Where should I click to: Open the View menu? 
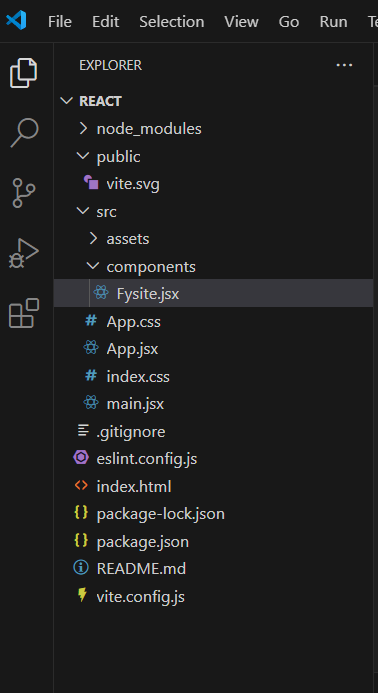tap(241, 22)
